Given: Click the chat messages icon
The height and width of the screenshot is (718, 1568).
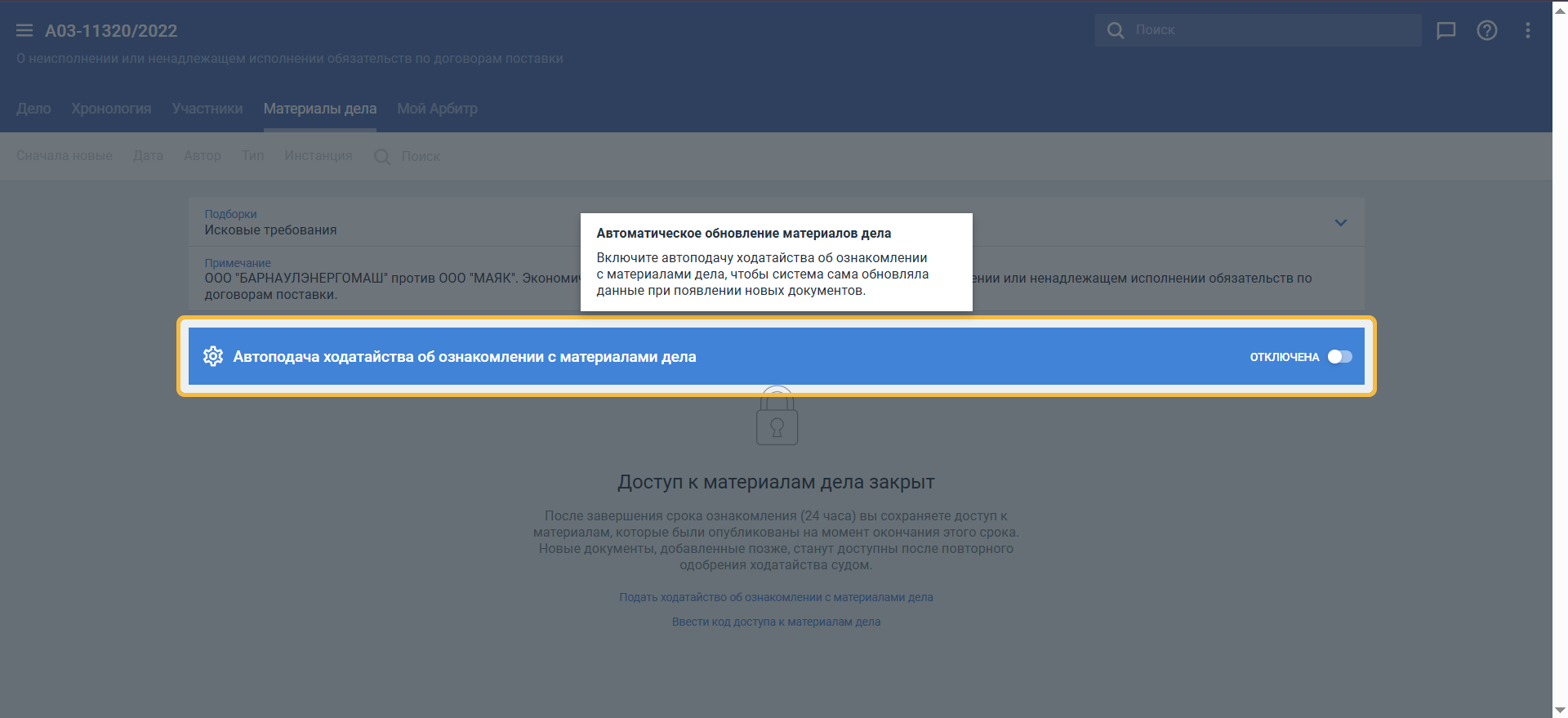Looking at the screenshot, I should pyautogui.click(x=1445, y=30).
